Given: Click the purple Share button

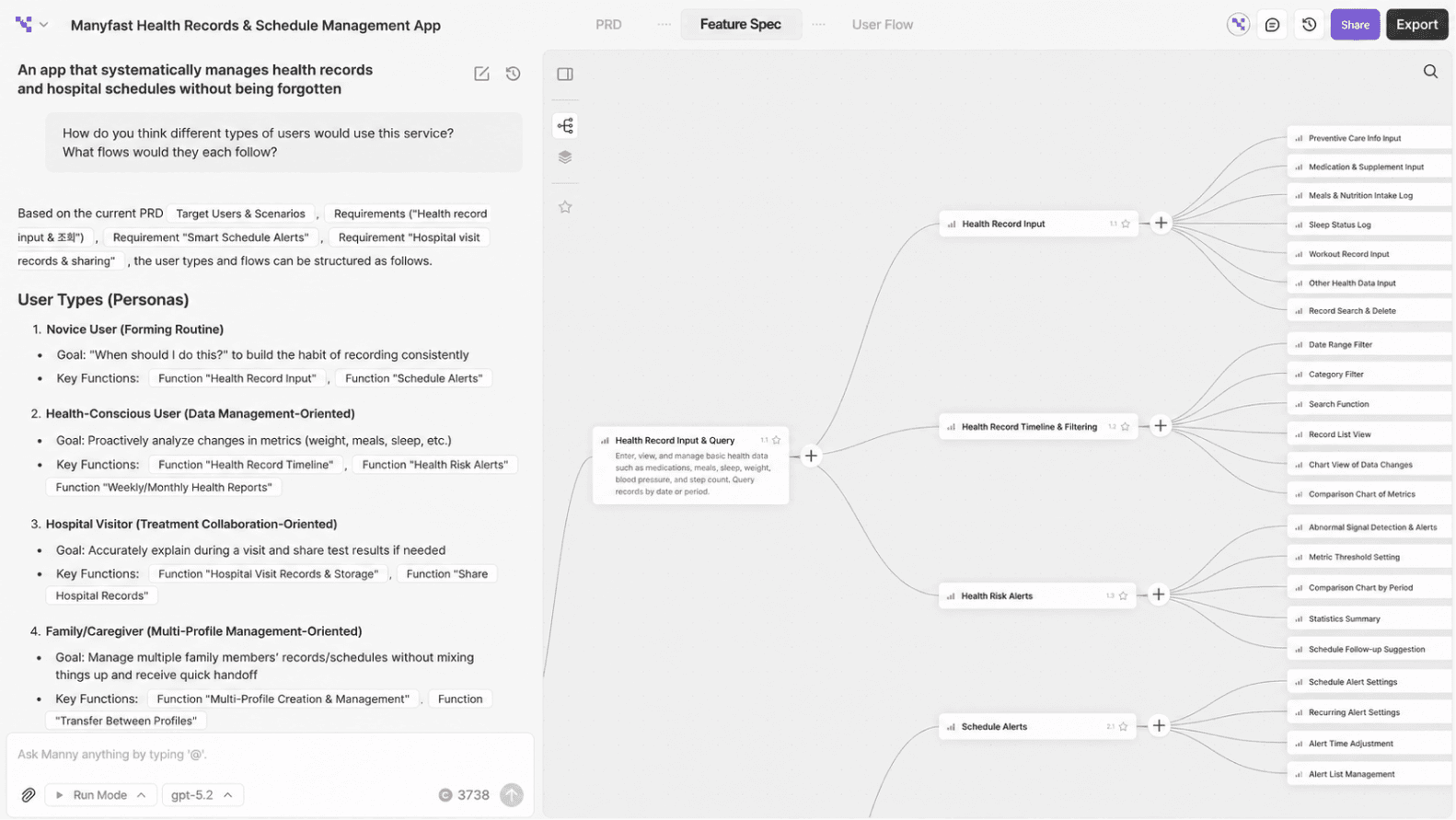Looking at the screenshot, I should coord(1355,25).
